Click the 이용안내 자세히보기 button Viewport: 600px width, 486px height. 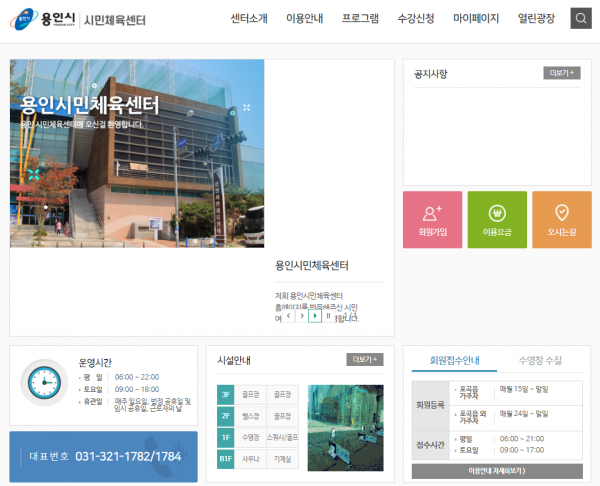coord(497,470)
